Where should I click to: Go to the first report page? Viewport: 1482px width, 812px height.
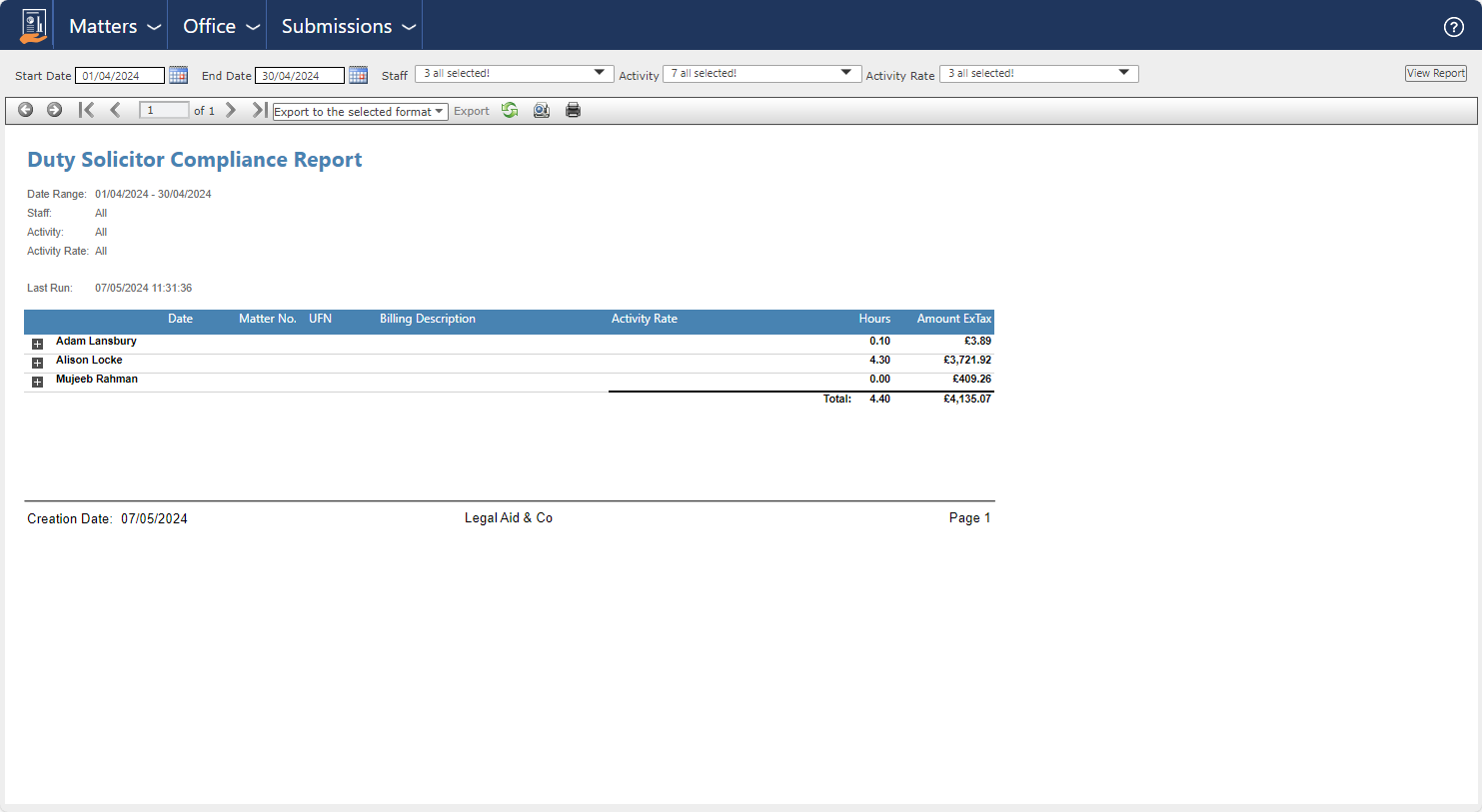tap(87, 110)
